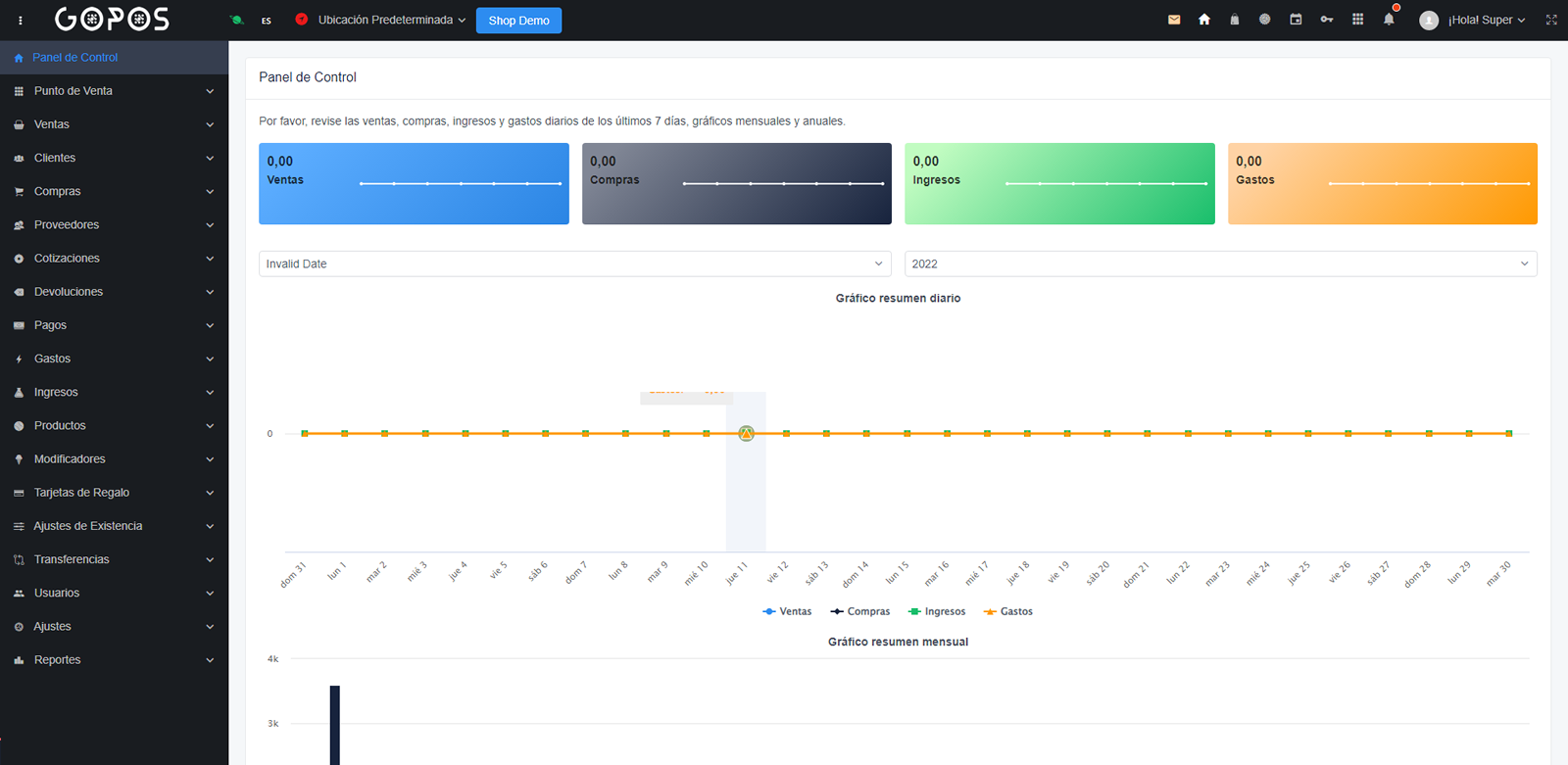Click the blue Ventas summary card
1568x765 pixels.
click(x=414, y=183)
